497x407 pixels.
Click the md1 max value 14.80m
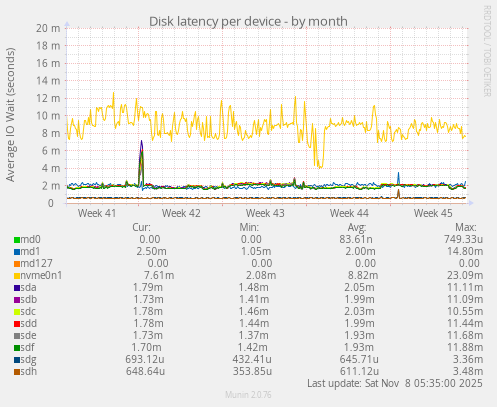(465, 251)
